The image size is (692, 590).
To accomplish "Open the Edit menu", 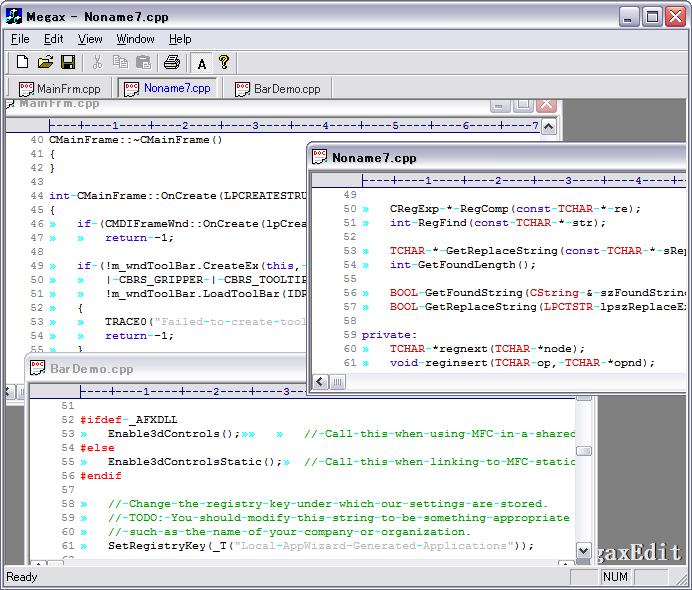I will coord(53,39).
